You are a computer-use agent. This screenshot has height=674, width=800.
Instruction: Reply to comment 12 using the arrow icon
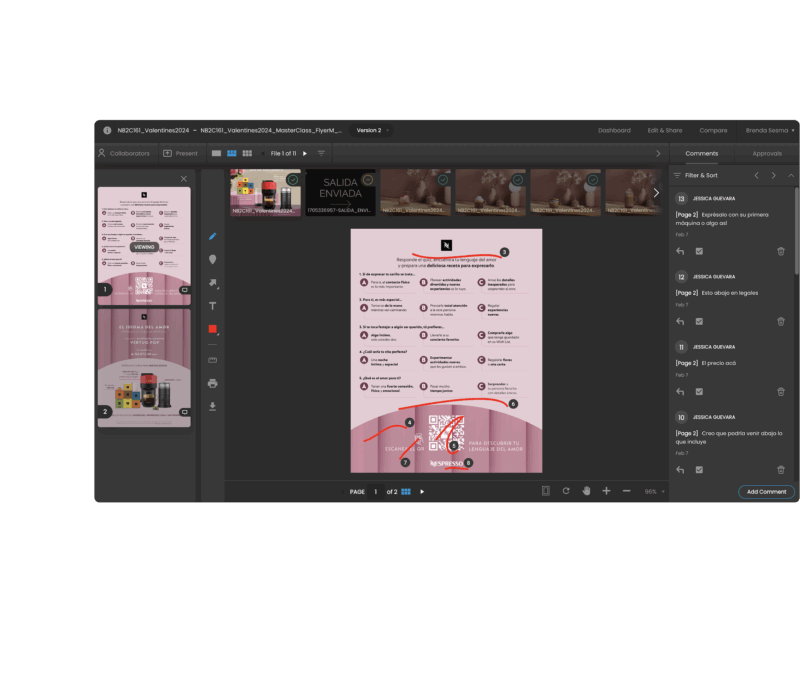680,321
